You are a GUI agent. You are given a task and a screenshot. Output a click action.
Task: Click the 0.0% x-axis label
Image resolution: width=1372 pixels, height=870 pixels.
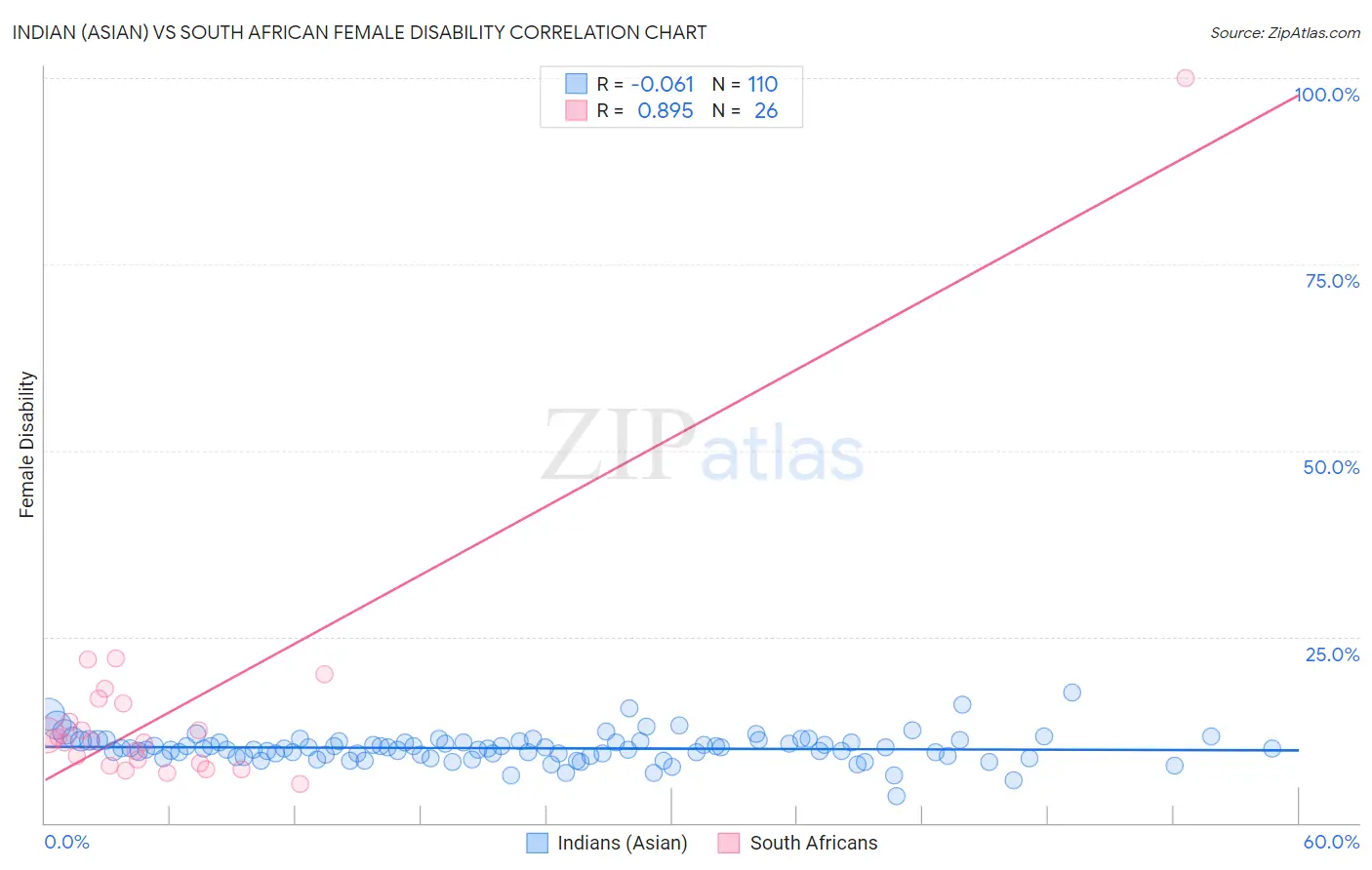pos(66,842)
